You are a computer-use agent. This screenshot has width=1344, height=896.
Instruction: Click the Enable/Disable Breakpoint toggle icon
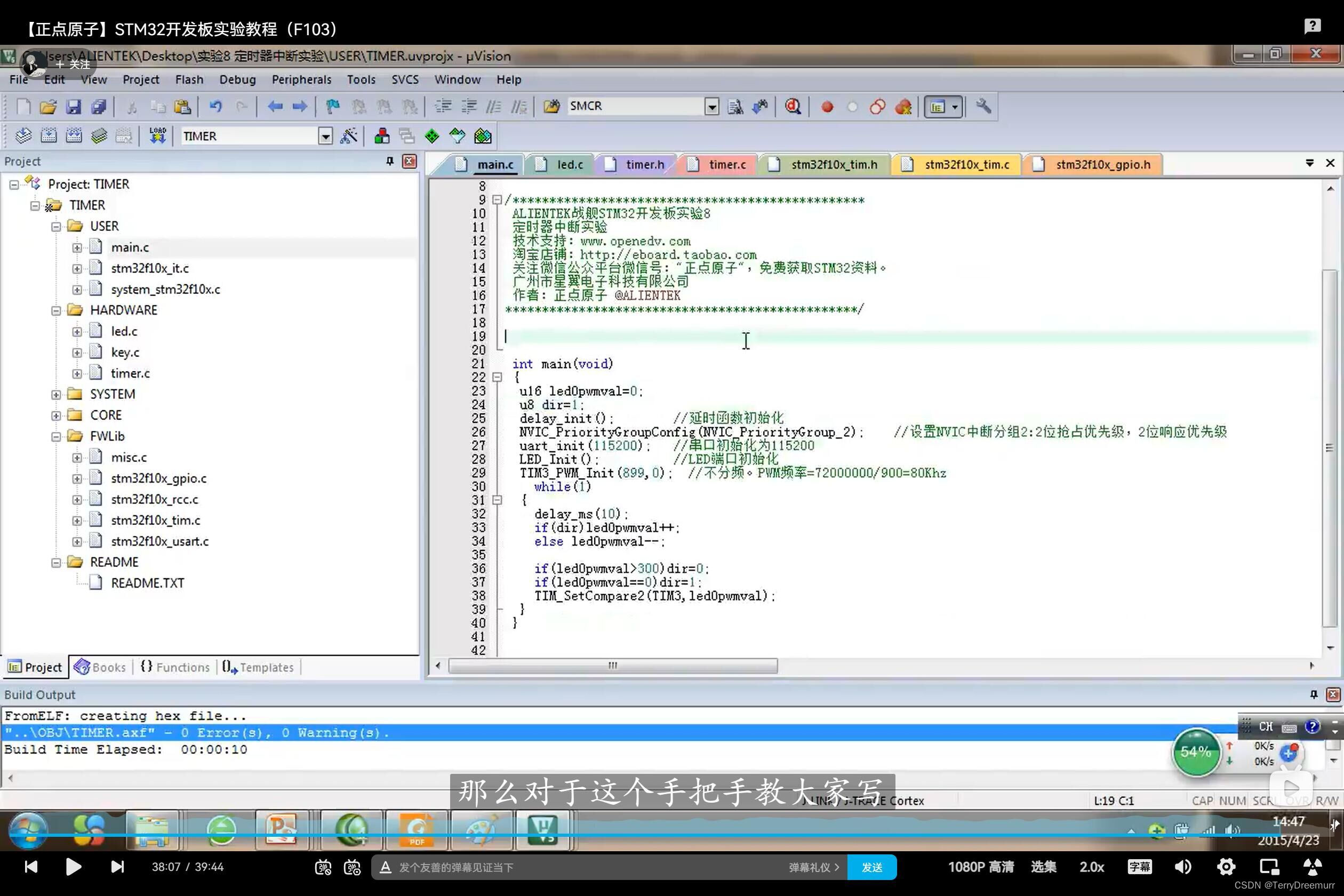[x=853, y=107]
